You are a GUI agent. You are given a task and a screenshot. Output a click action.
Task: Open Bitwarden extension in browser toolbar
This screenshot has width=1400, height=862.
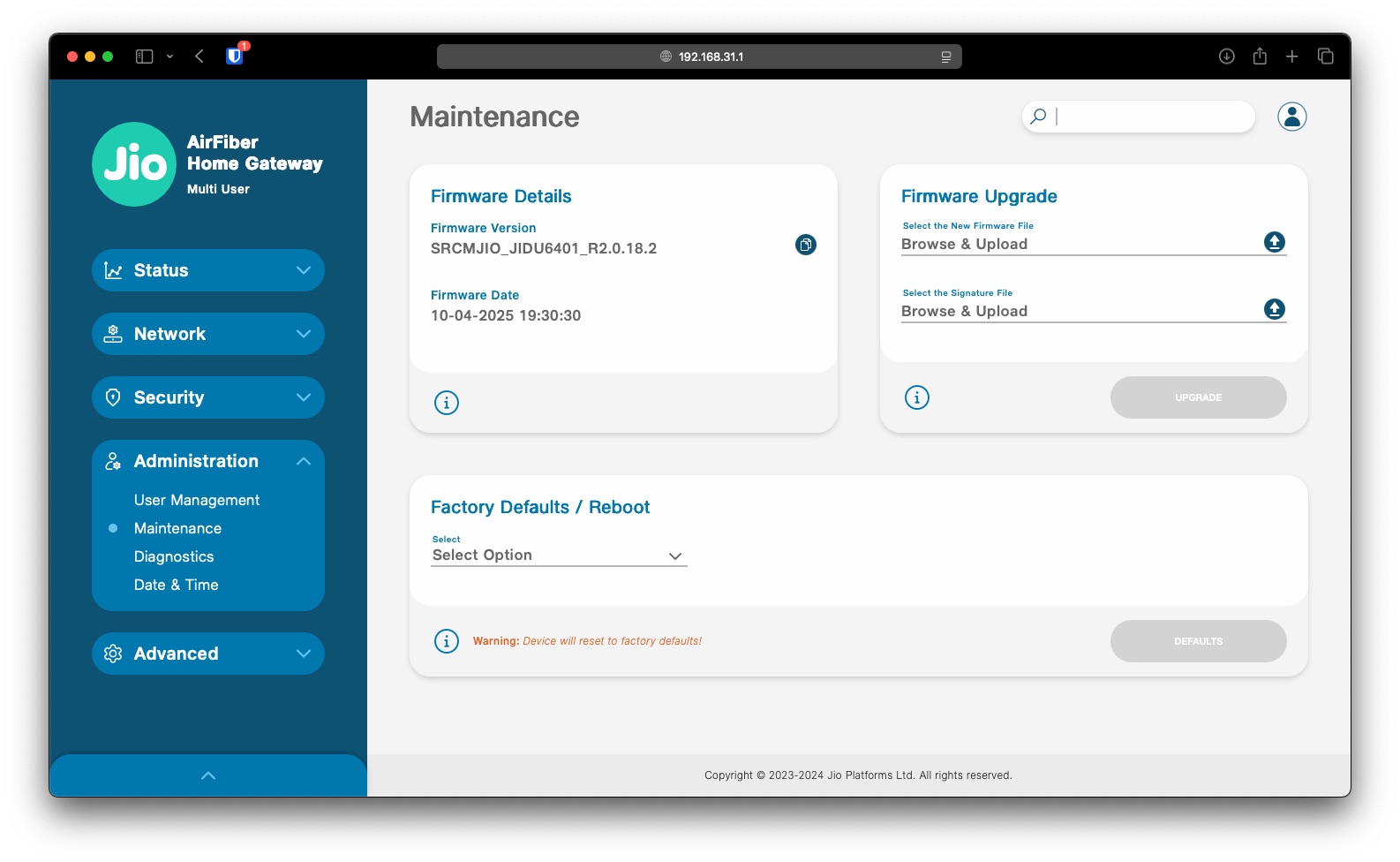pos(235,57)
